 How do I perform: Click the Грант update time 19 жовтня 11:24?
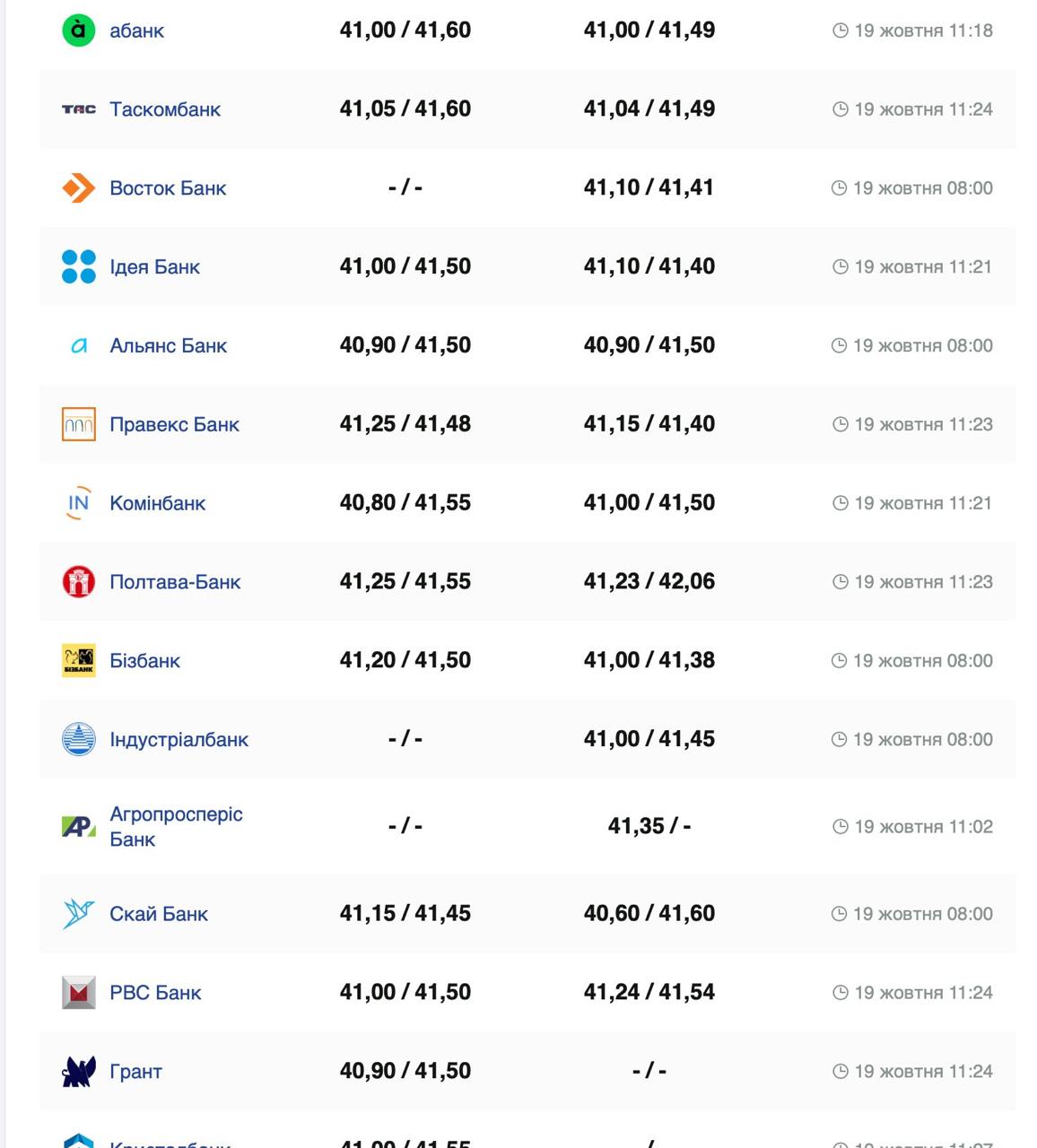click(922, 1072)
